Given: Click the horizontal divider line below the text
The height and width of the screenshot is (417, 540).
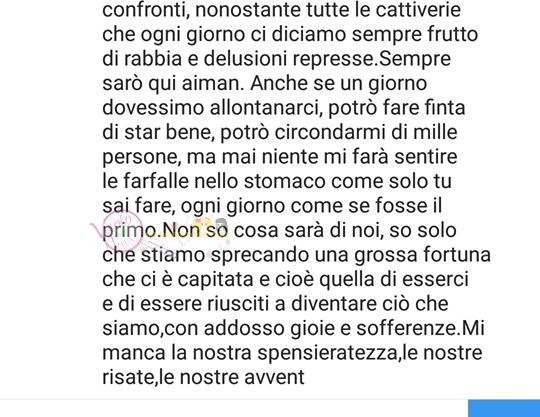Looking at the screenshot, I should point(234,399).
